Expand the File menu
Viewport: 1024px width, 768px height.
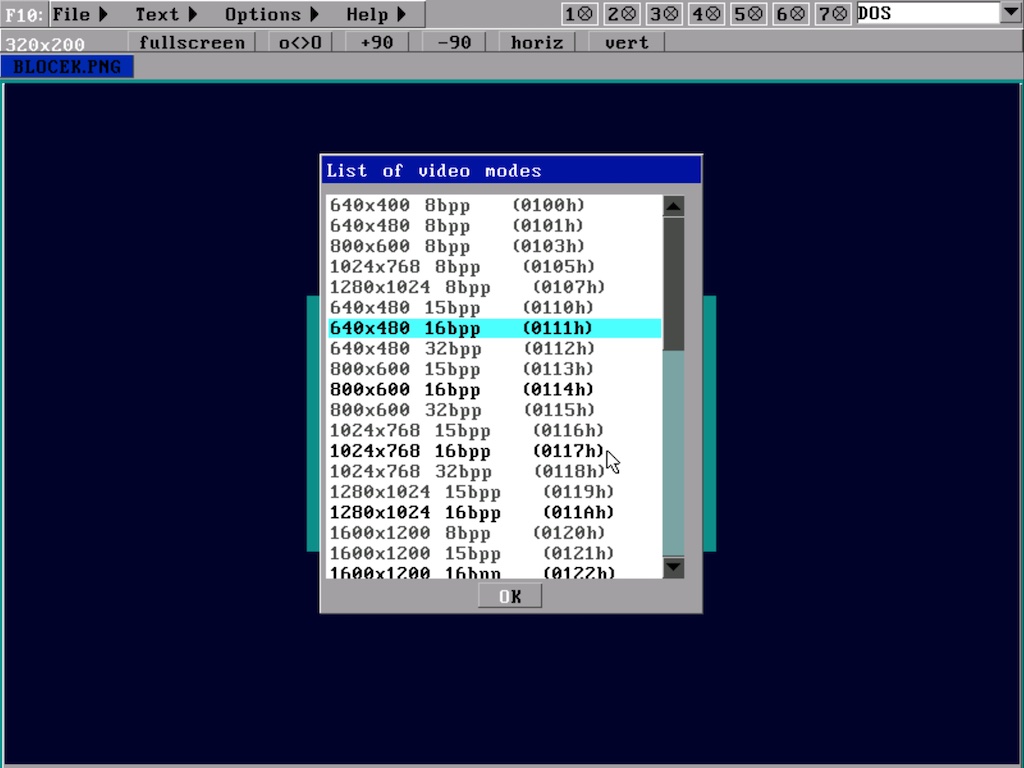80,14
